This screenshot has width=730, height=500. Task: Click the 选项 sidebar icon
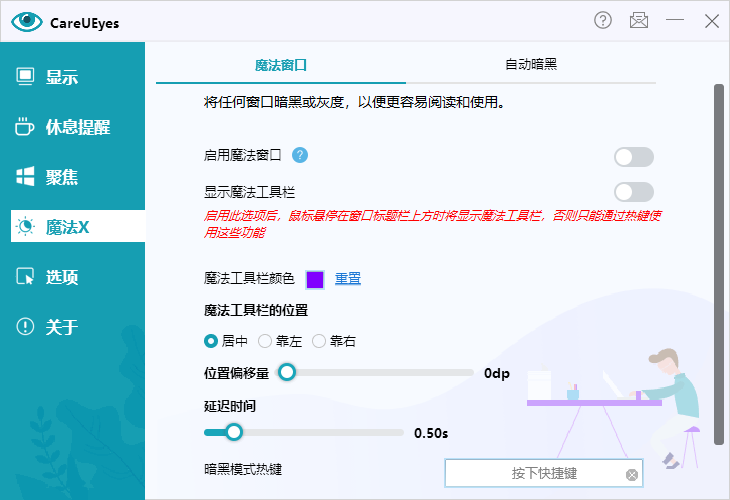pyautogui.click(x=26, y=277)
